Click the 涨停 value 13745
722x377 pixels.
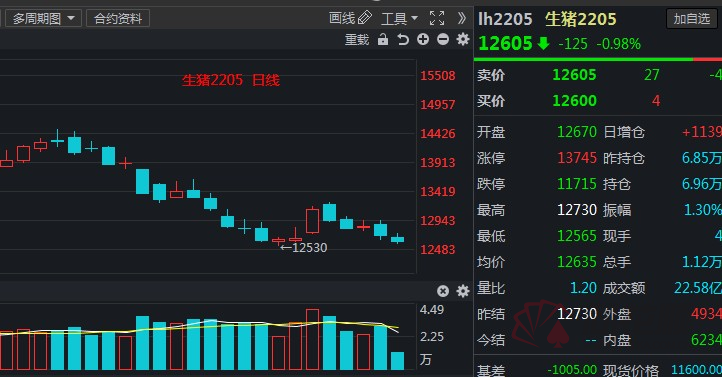[x=577, y=158]
